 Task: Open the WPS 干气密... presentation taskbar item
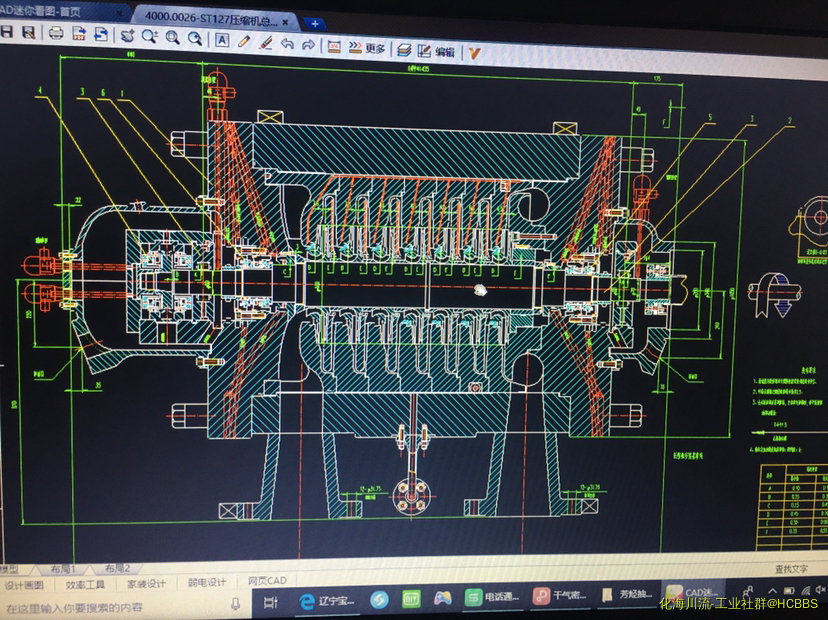(560, 595)
